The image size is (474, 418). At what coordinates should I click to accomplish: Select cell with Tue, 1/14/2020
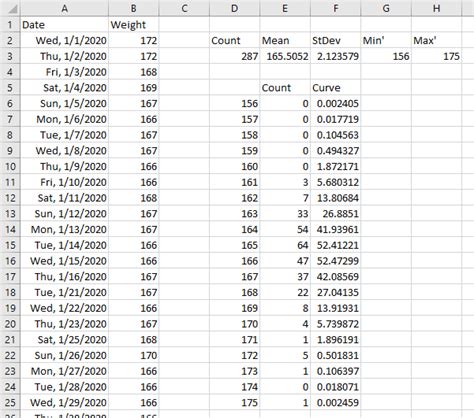click(x=64, y=245)
